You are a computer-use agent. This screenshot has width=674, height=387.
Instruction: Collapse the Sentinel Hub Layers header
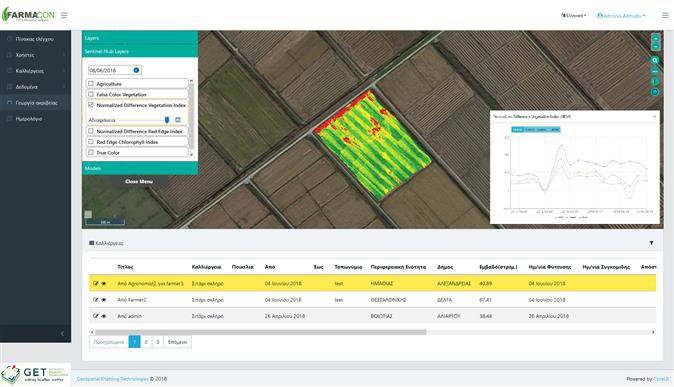[x=140, y=51]
